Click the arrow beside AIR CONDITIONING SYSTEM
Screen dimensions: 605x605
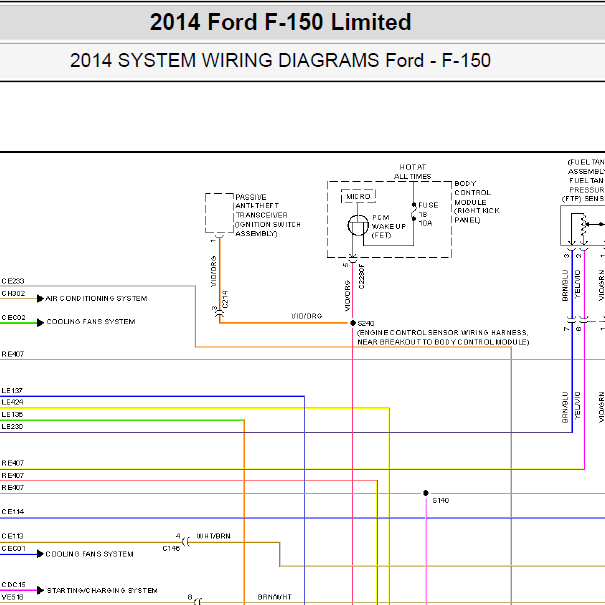[x=40, y=299]
